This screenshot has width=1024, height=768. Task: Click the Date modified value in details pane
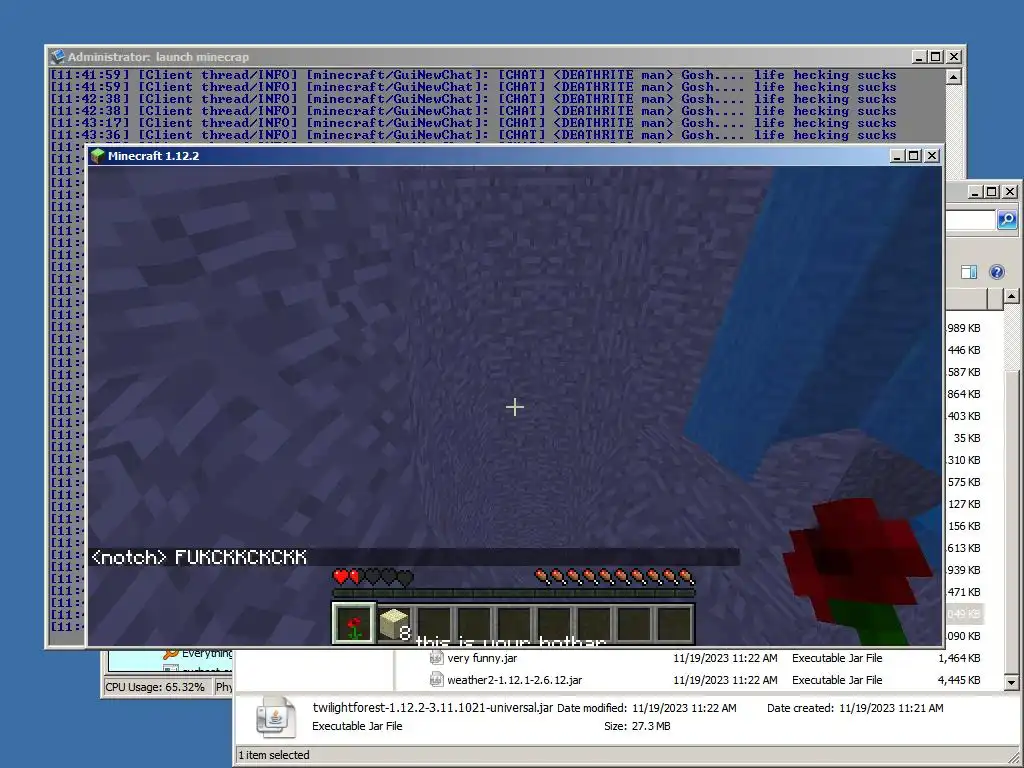coord(684,708)
